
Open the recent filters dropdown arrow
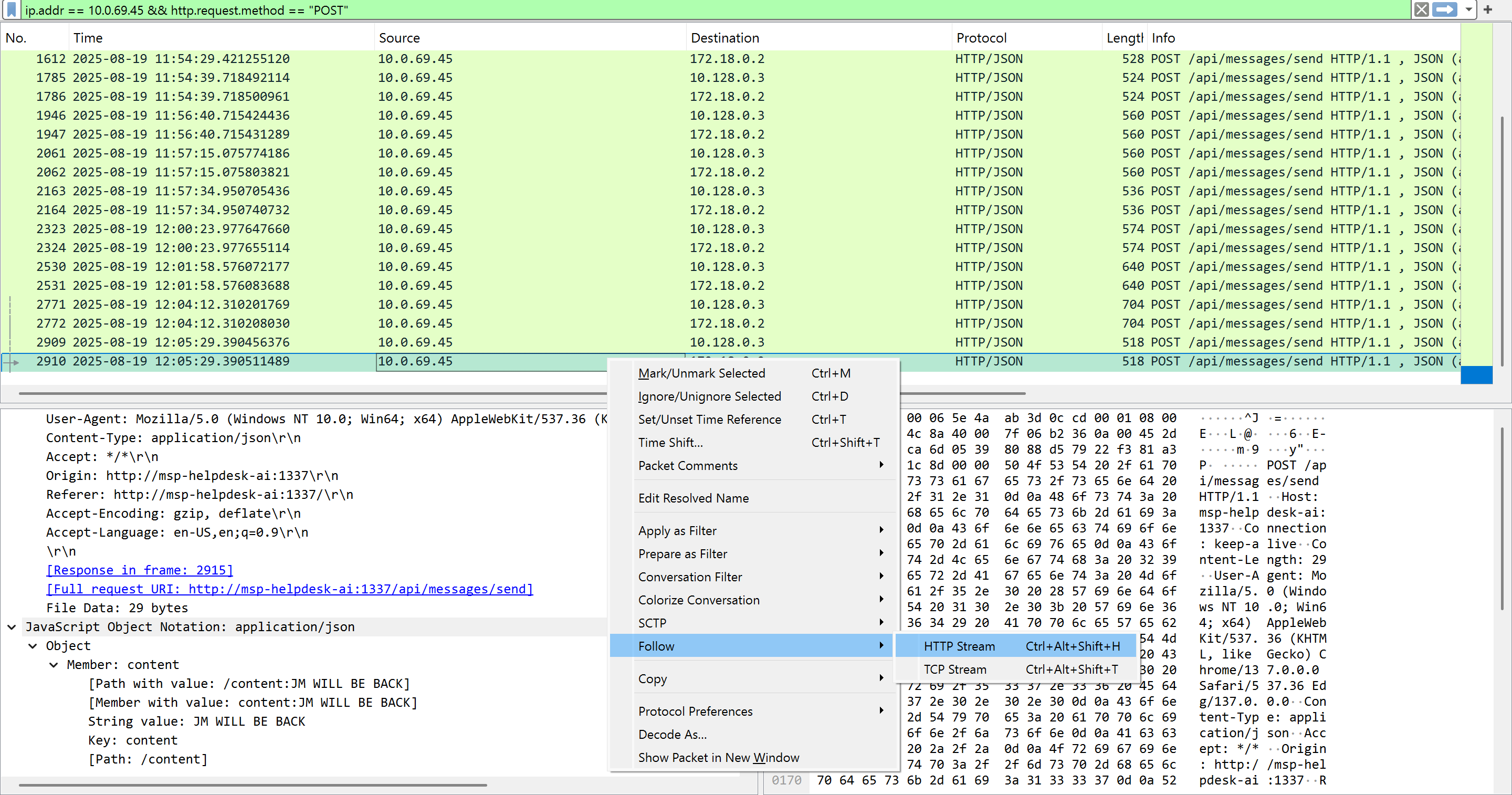coord(1468,9)
